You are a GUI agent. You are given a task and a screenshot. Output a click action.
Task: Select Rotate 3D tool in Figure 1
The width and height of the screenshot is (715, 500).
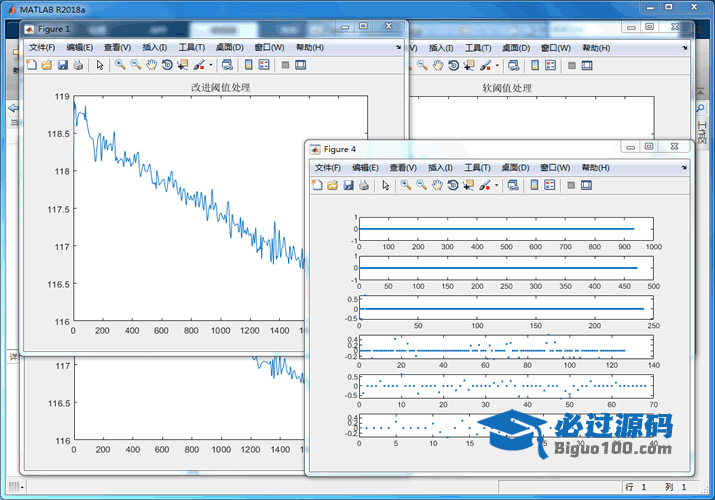point(167,65)
